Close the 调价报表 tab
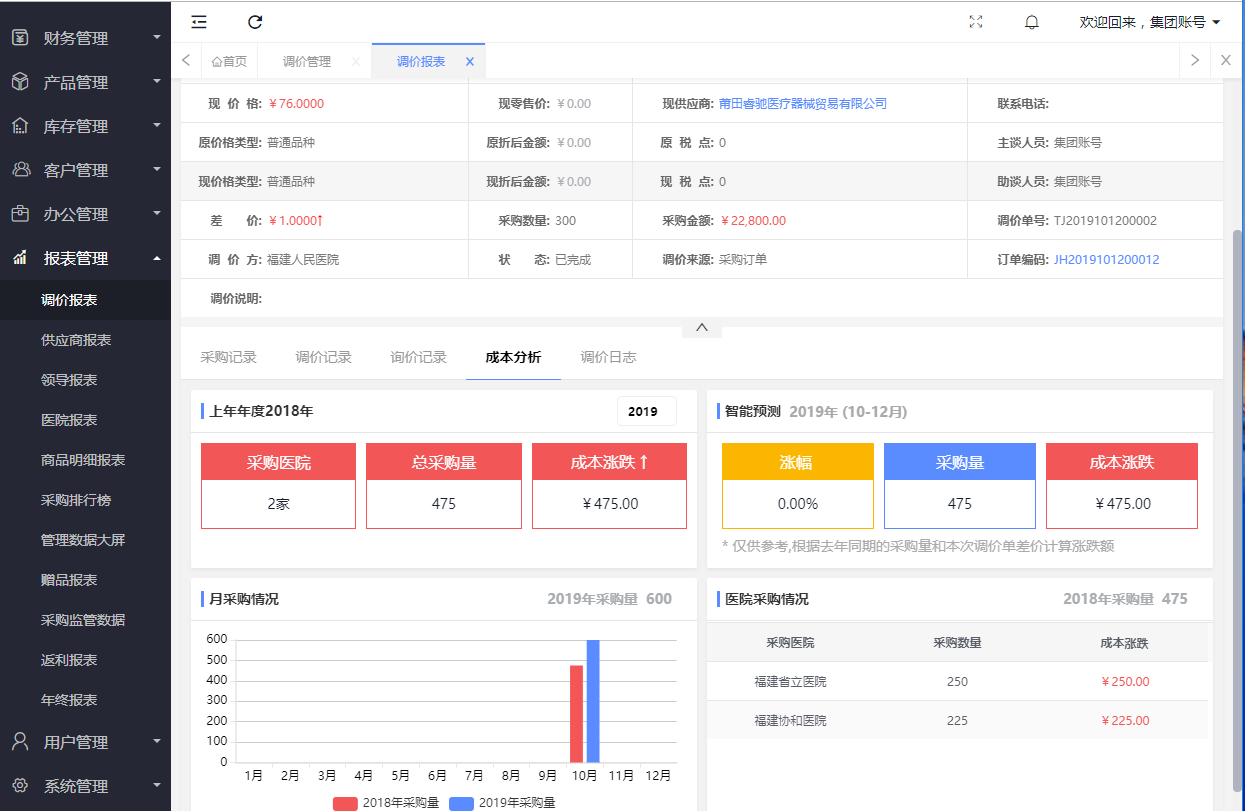 [470, 61]
